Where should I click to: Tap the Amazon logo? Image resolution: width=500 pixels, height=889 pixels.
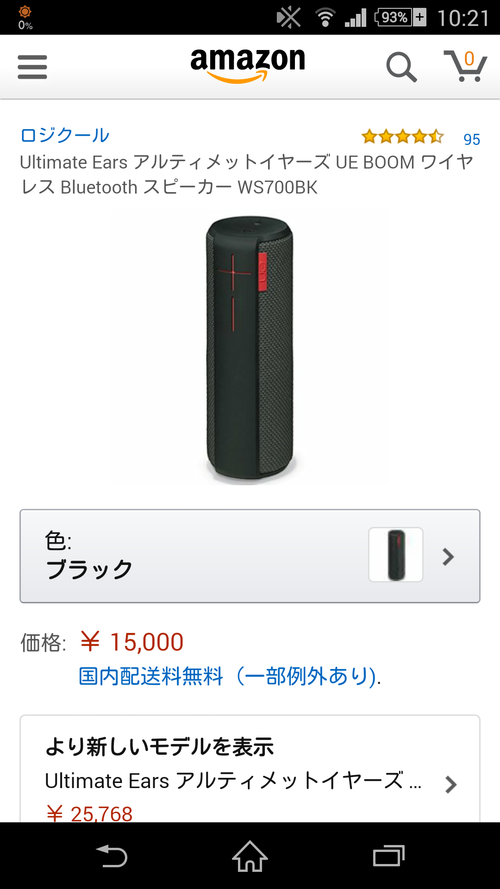pos(247,66)
